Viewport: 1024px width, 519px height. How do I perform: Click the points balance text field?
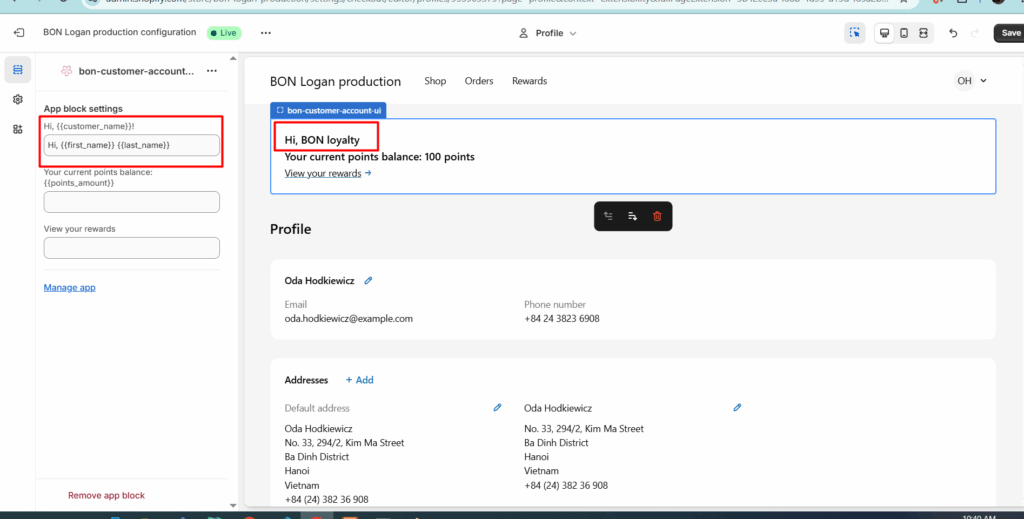pos(131,202)
